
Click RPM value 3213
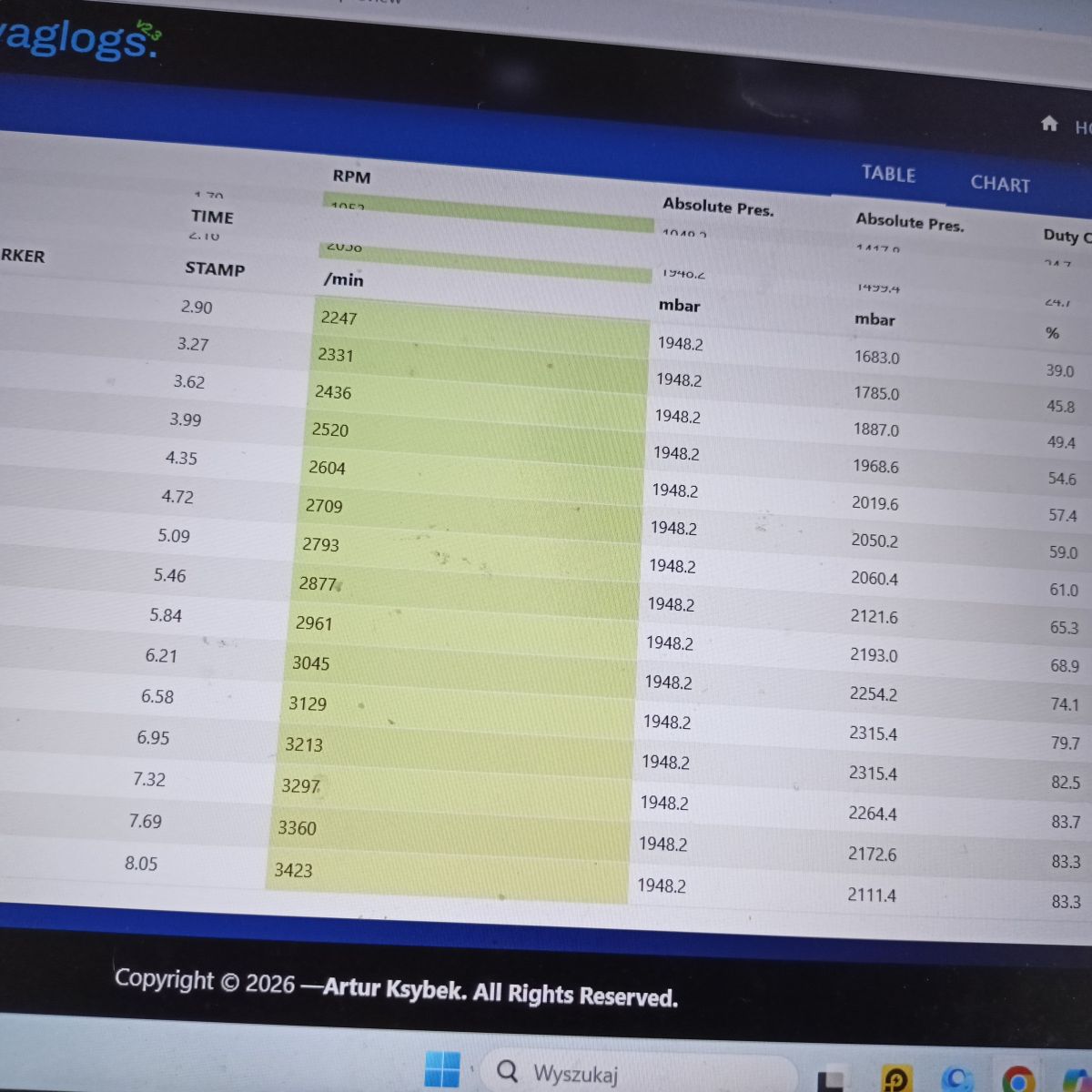click(x=304, y=744)
